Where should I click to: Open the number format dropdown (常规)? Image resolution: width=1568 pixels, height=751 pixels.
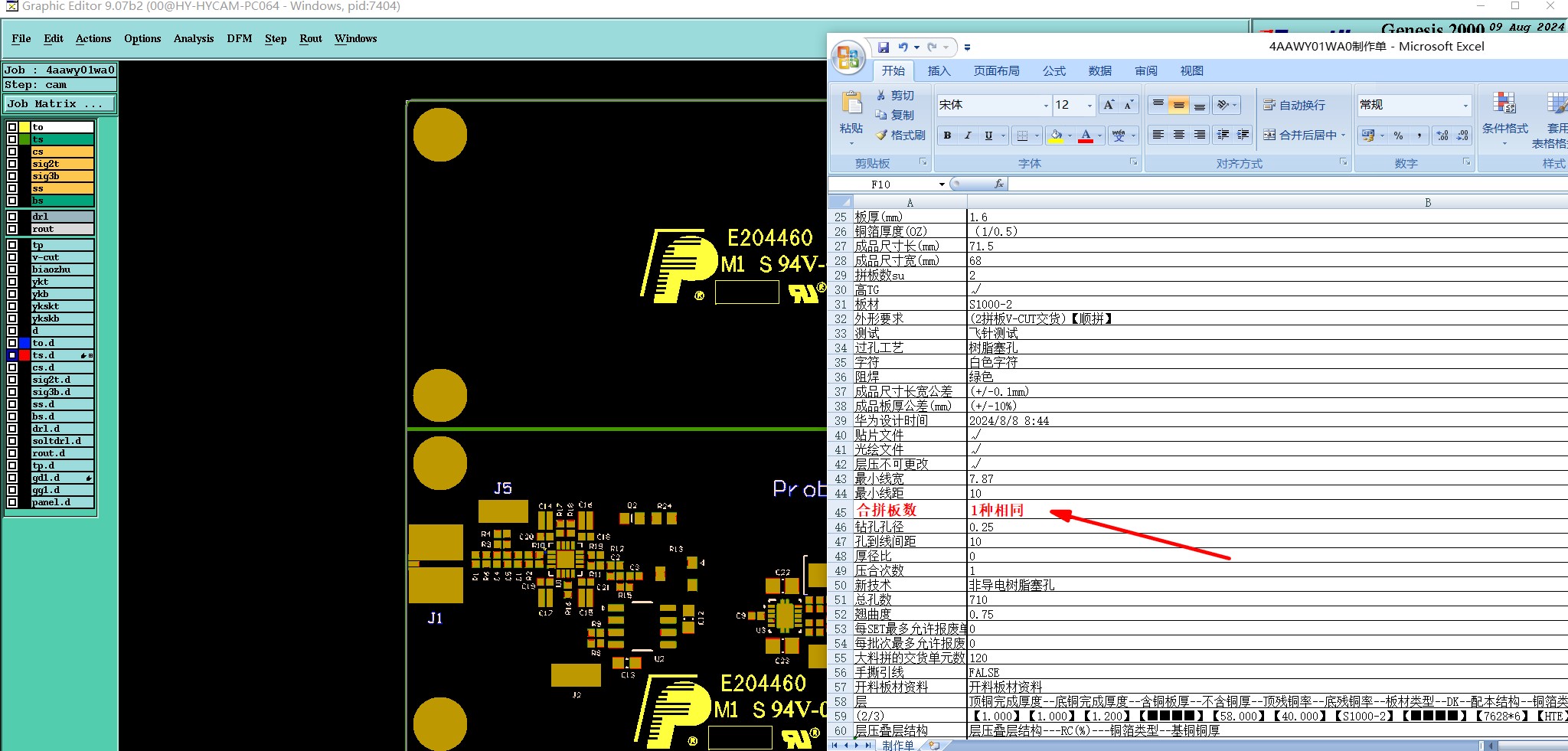[1465, 105]
